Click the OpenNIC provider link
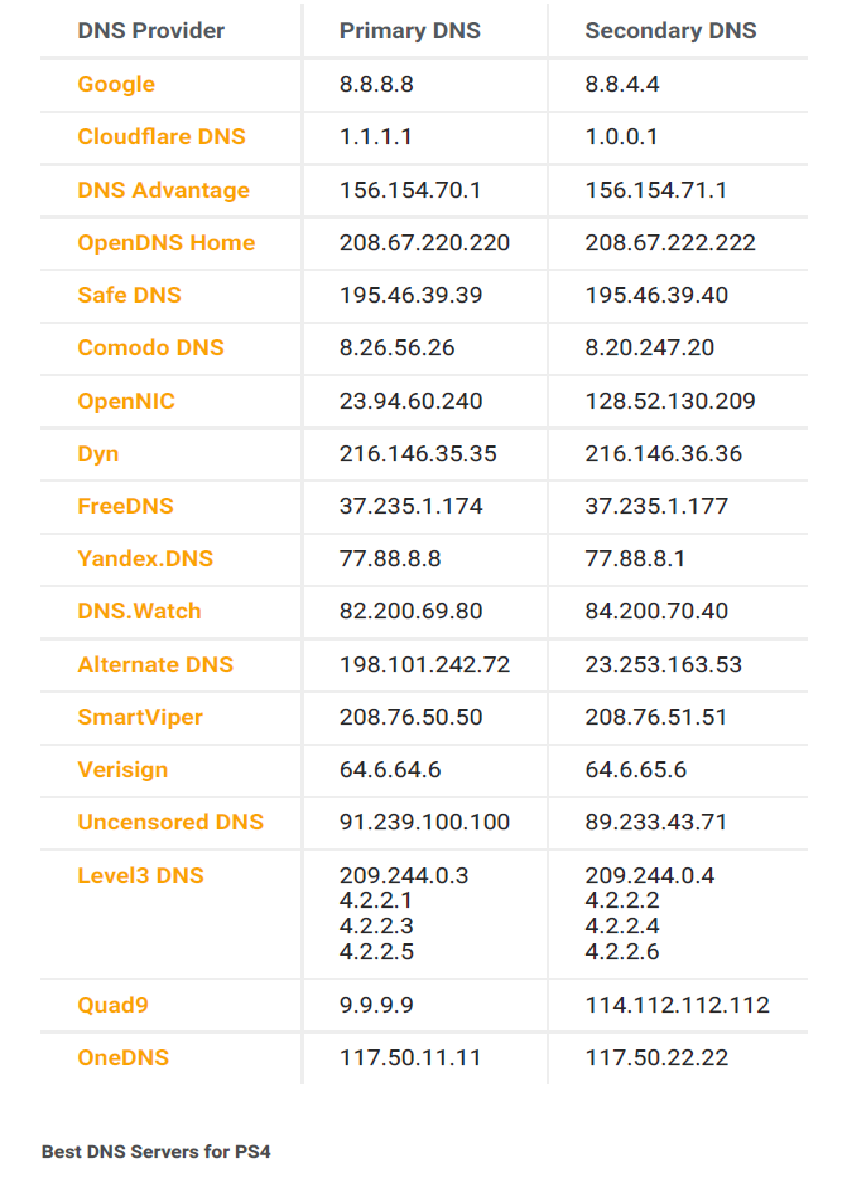This screenshot has height=1180, width=847. pyautogui.click(x=126, y=401)
